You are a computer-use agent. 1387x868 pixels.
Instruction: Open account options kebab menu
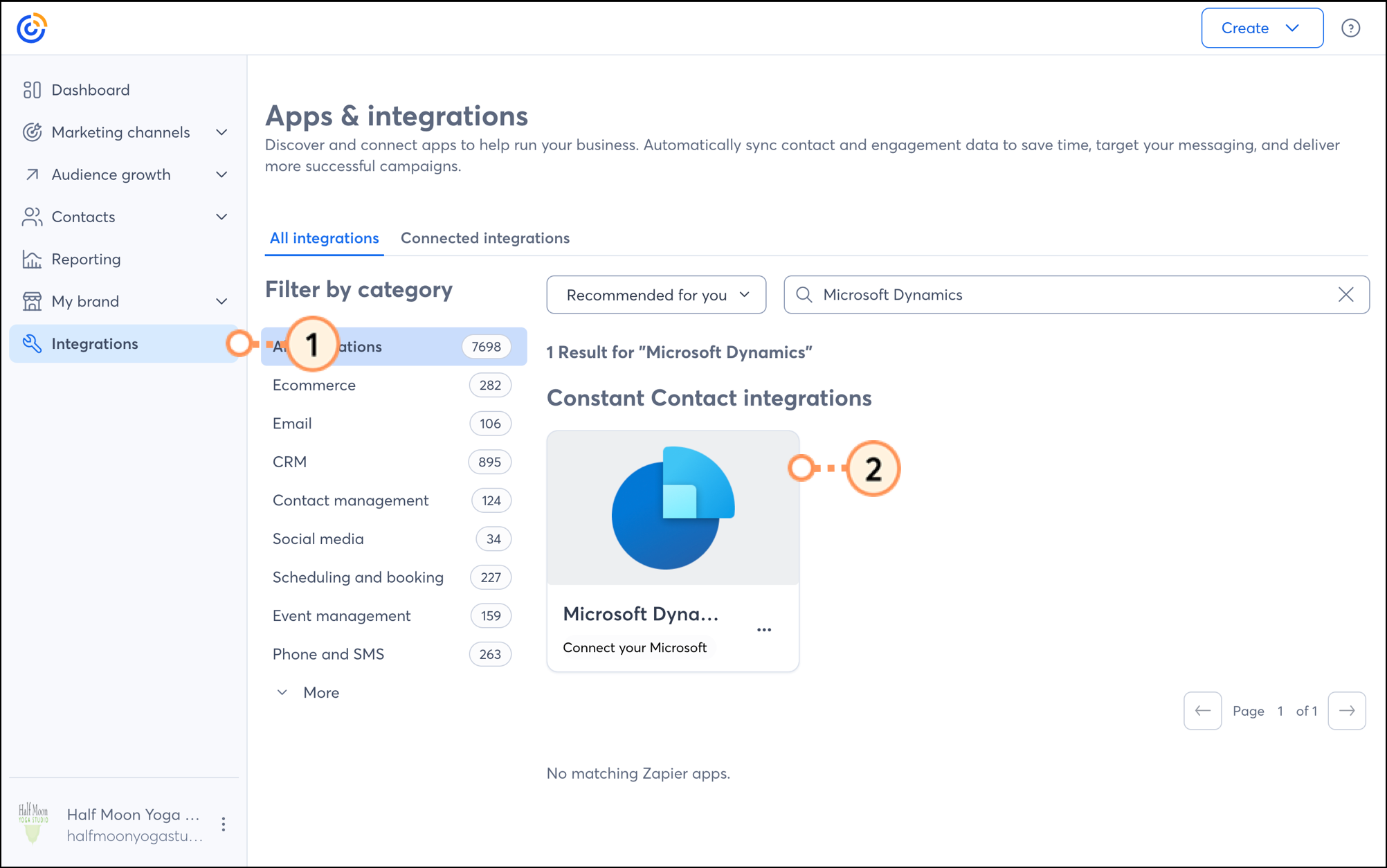223,824
